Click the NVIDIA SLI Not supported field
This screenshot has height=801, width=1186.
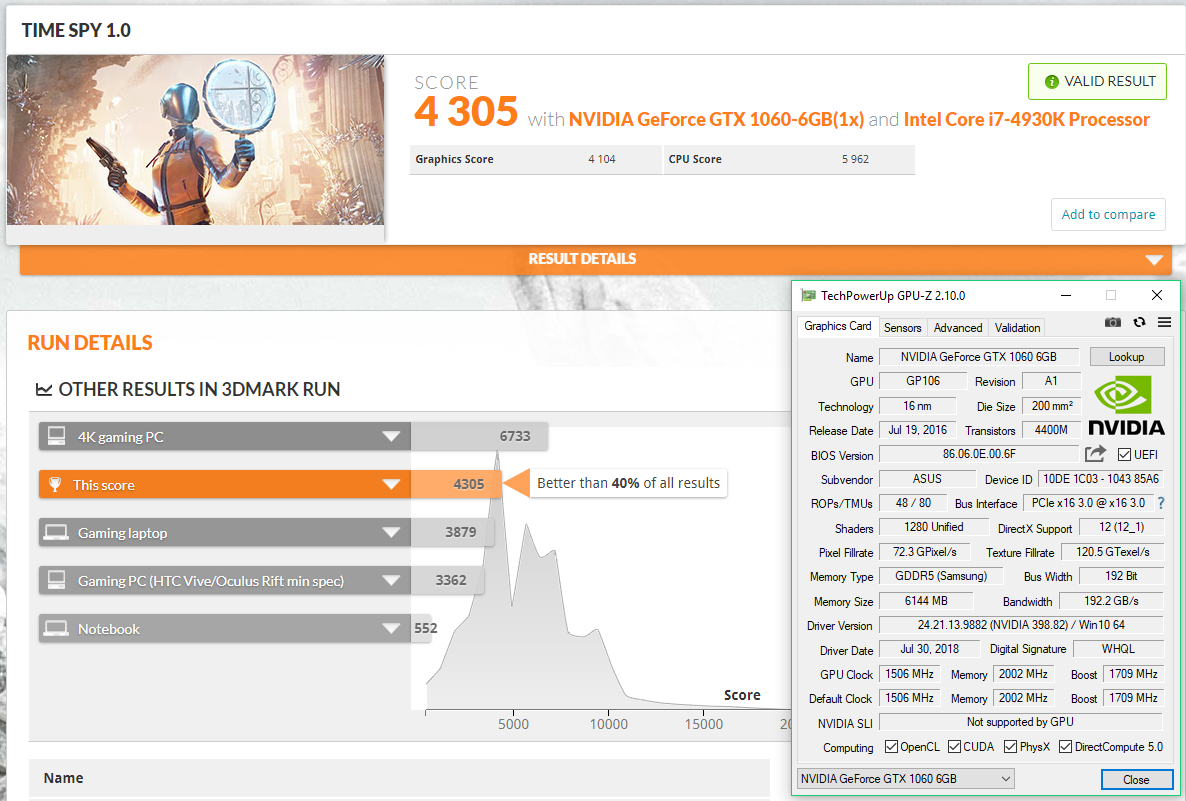click(1020, 722)
